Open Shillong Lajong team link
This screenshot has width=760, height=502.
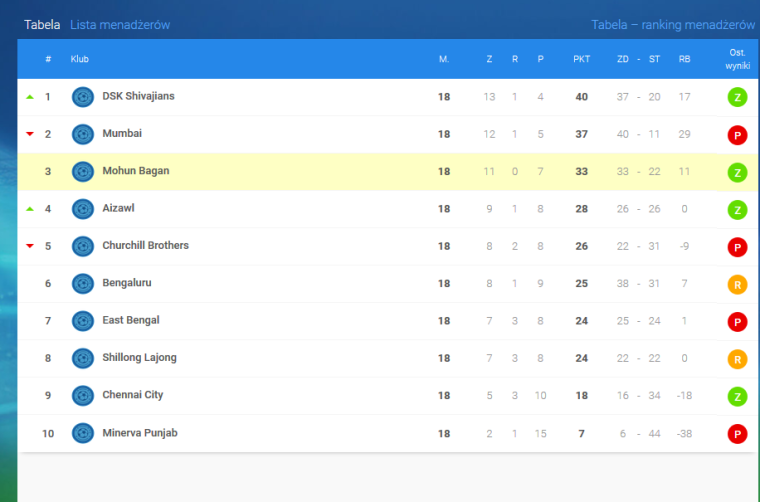click(x=139, y=358)
